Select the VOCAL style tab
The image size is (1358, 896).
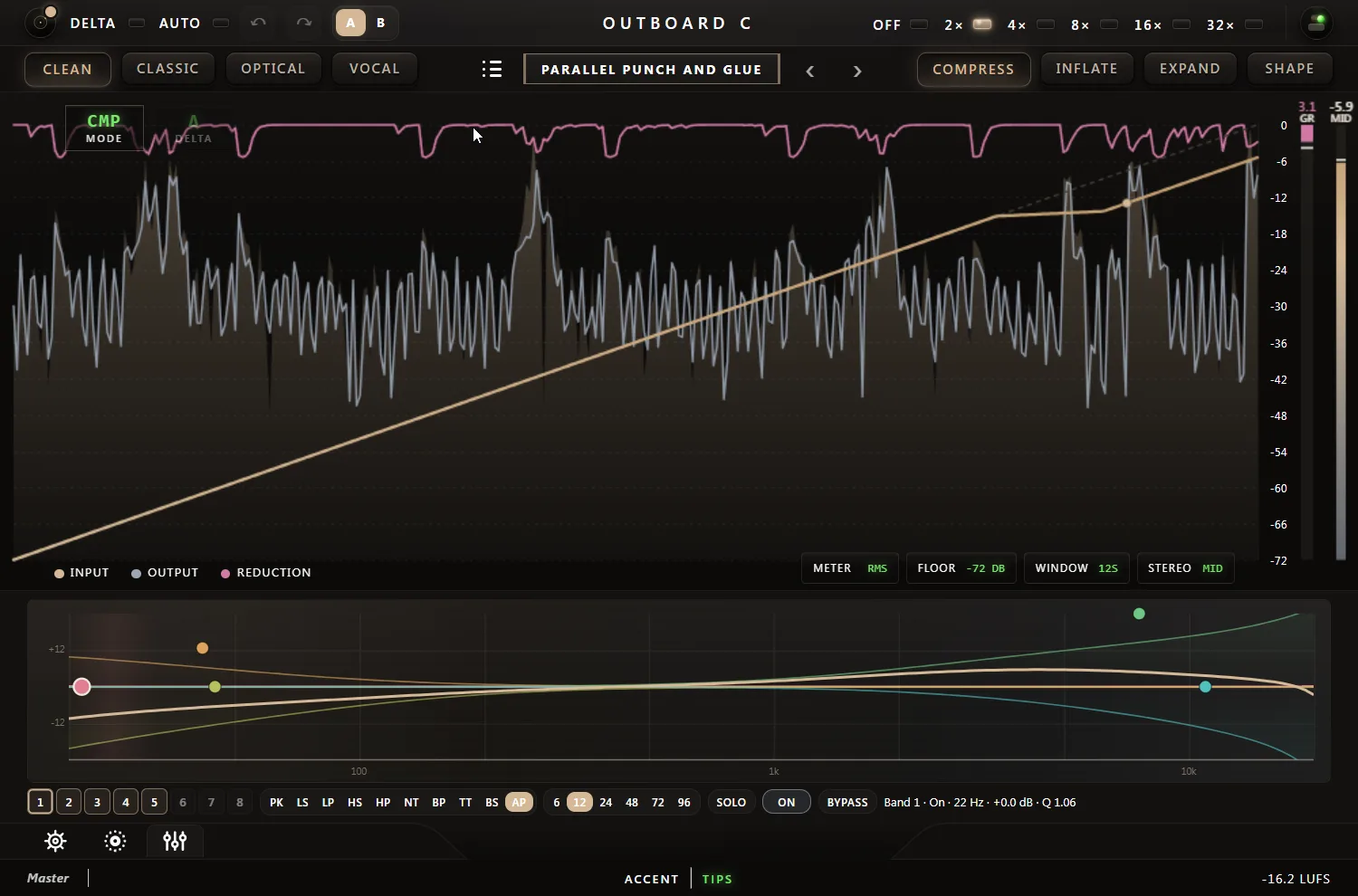coord(375,69)
